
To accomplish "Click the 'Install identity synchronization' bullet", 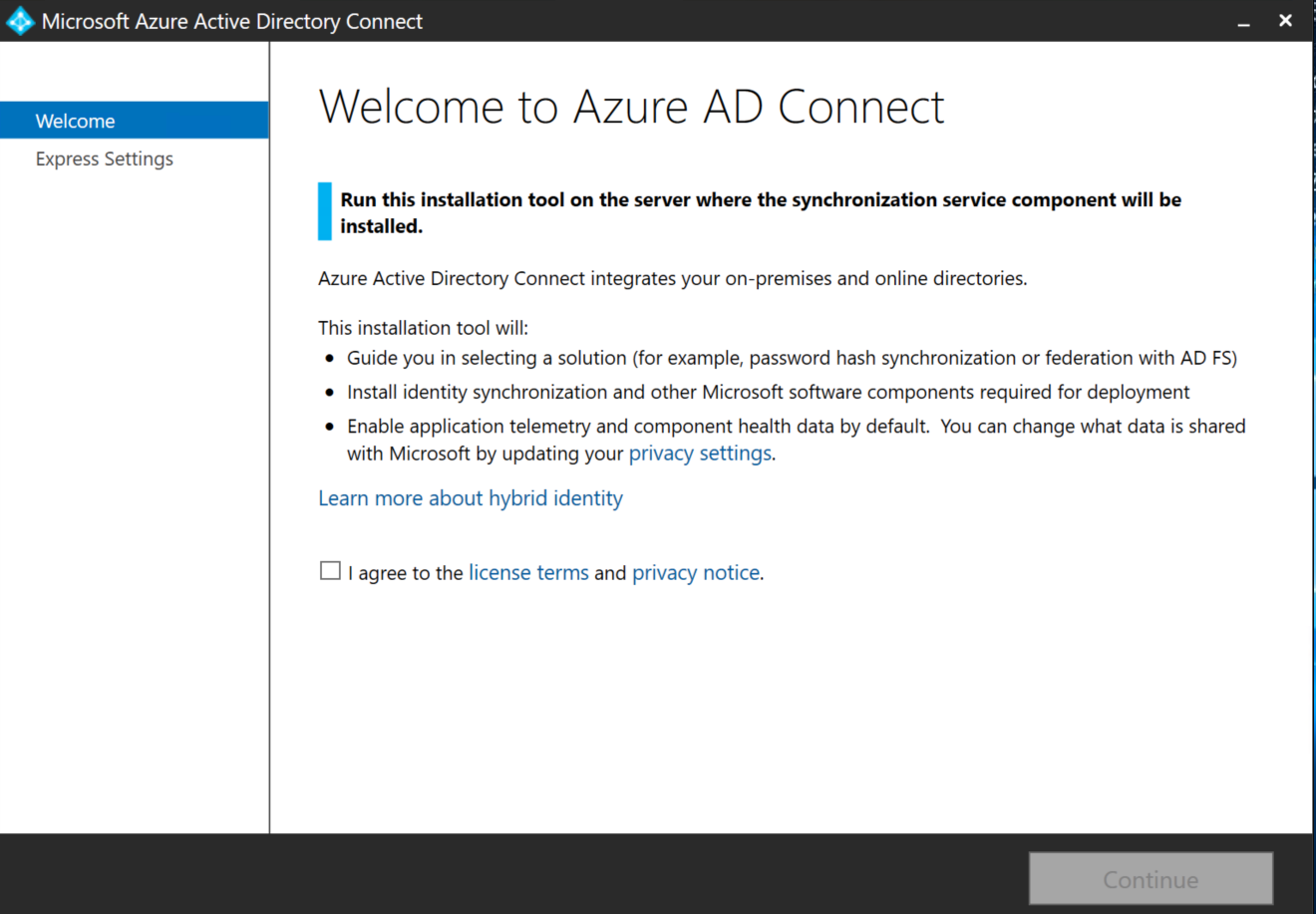I will (768, 392).
